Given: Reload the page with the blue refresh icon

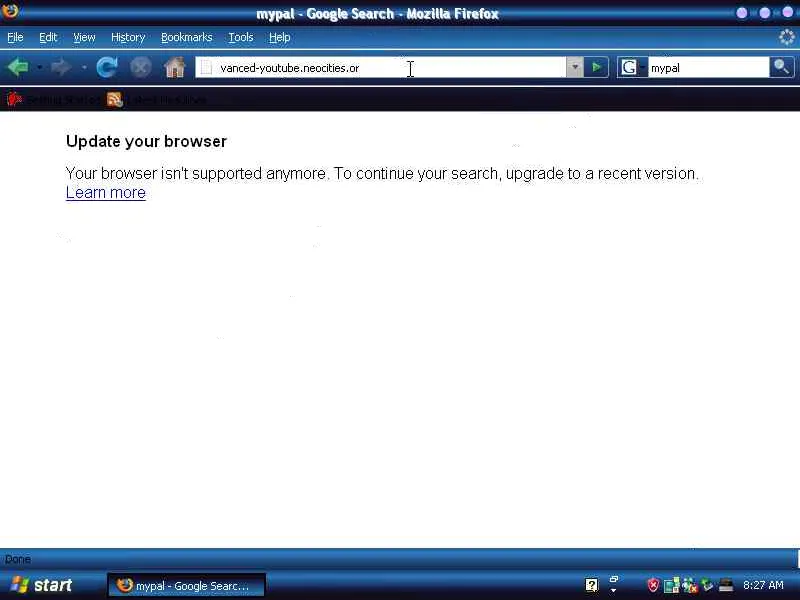Looking at the screenshot, I should [107, 67].
